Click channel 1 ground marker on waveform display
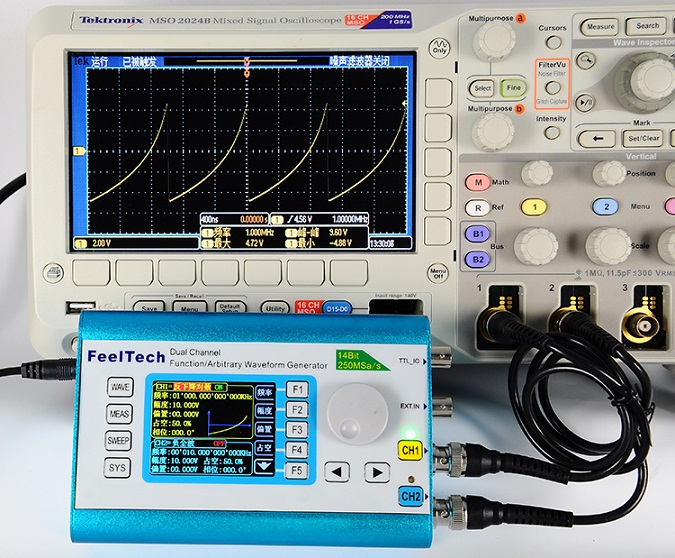 pyautogui.click(x=79, y=151)
